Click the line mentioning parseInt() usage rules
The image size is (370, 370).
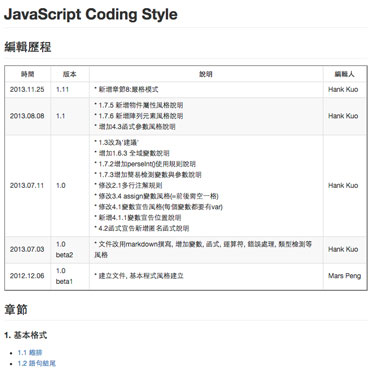[145, 164]
